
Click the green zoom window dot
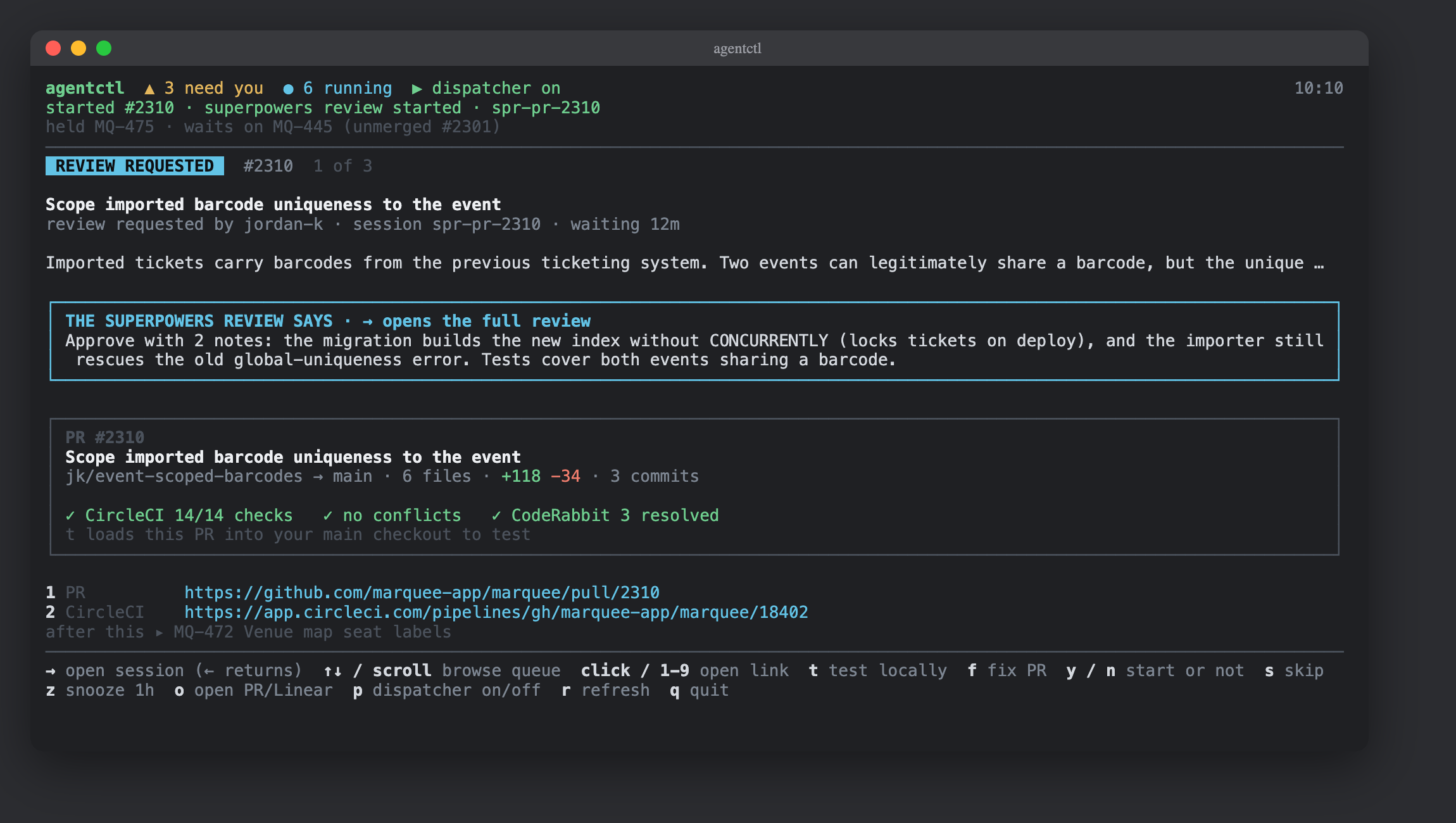pos(104,48)
